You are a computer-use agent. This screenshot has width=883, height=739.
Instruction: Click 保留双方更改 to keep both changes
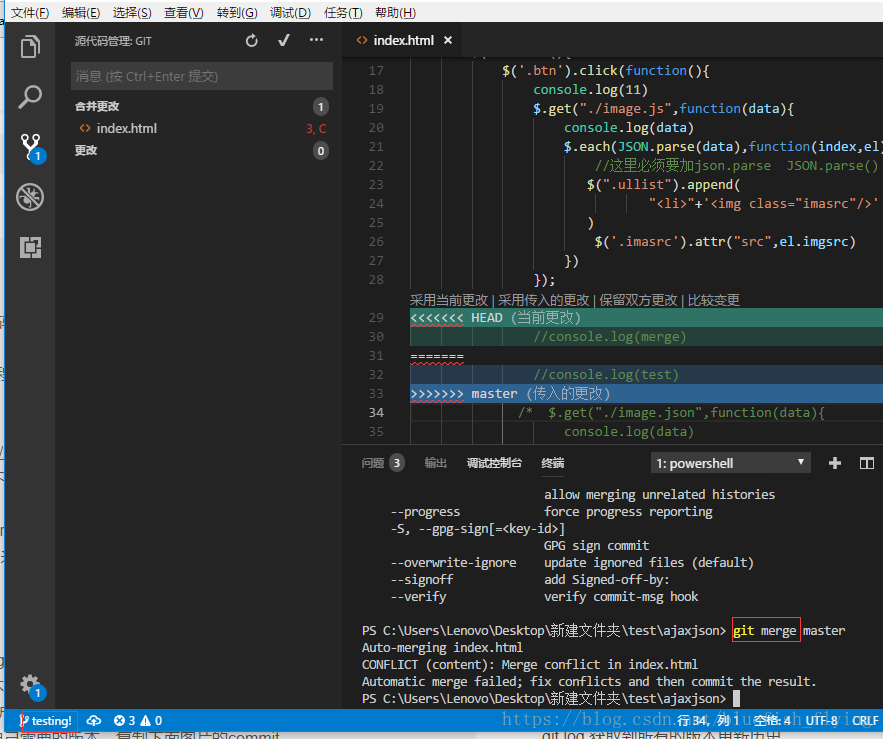[638, 300]
